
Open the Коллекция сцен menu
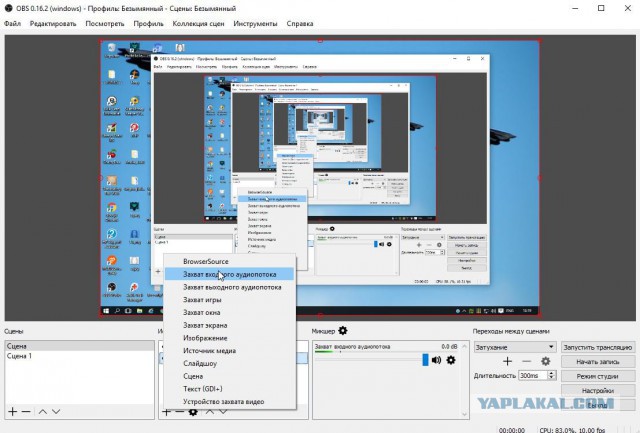(198, 24)
